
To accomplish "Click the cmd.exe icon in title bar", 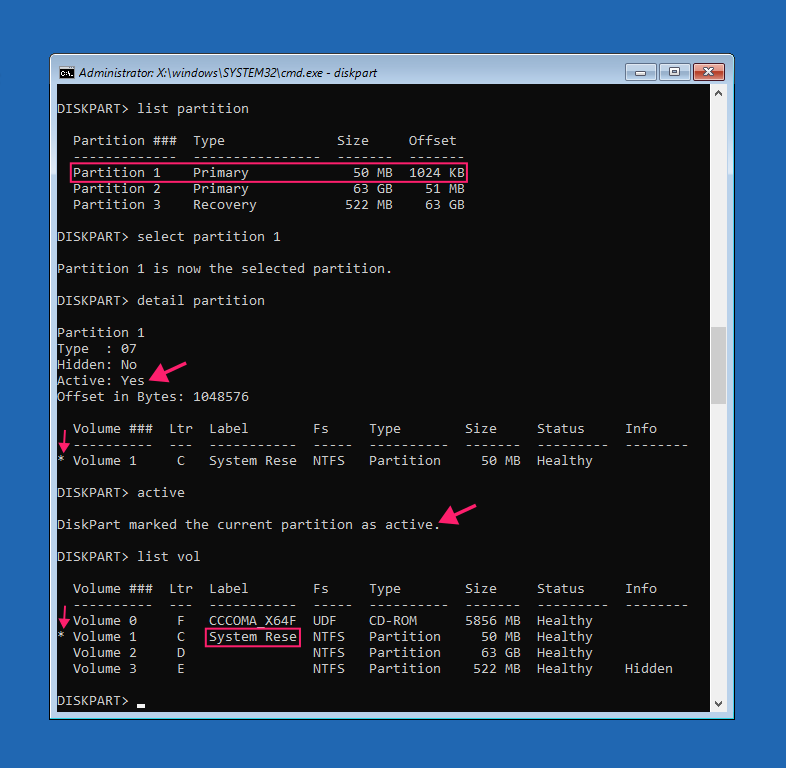I will click(x=66, y=73).
